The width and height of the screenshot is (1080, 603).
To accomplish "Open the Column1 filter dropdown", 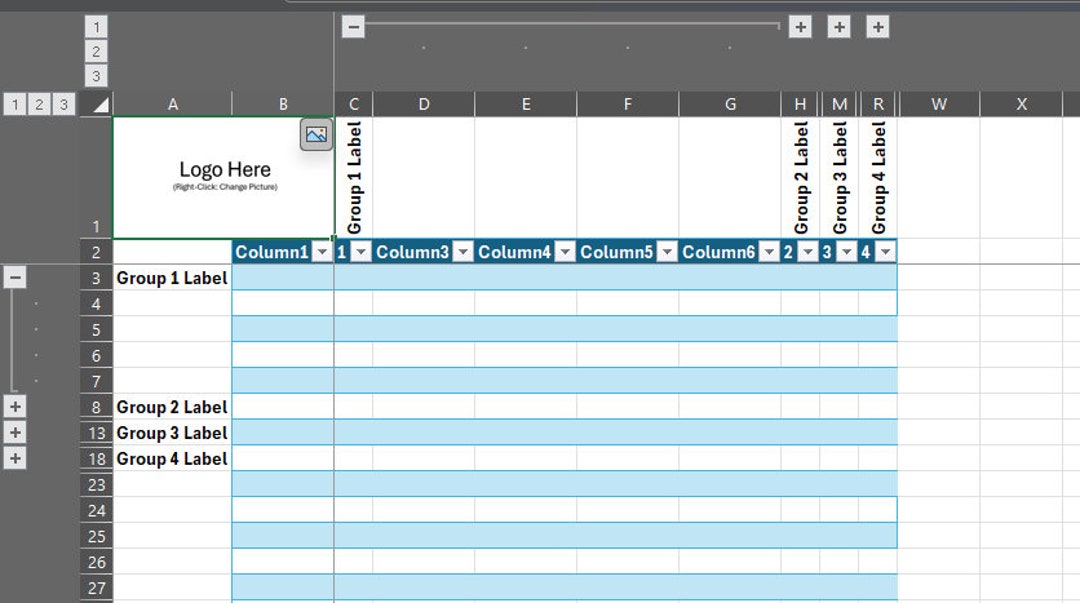I will (x=322, y=252).
